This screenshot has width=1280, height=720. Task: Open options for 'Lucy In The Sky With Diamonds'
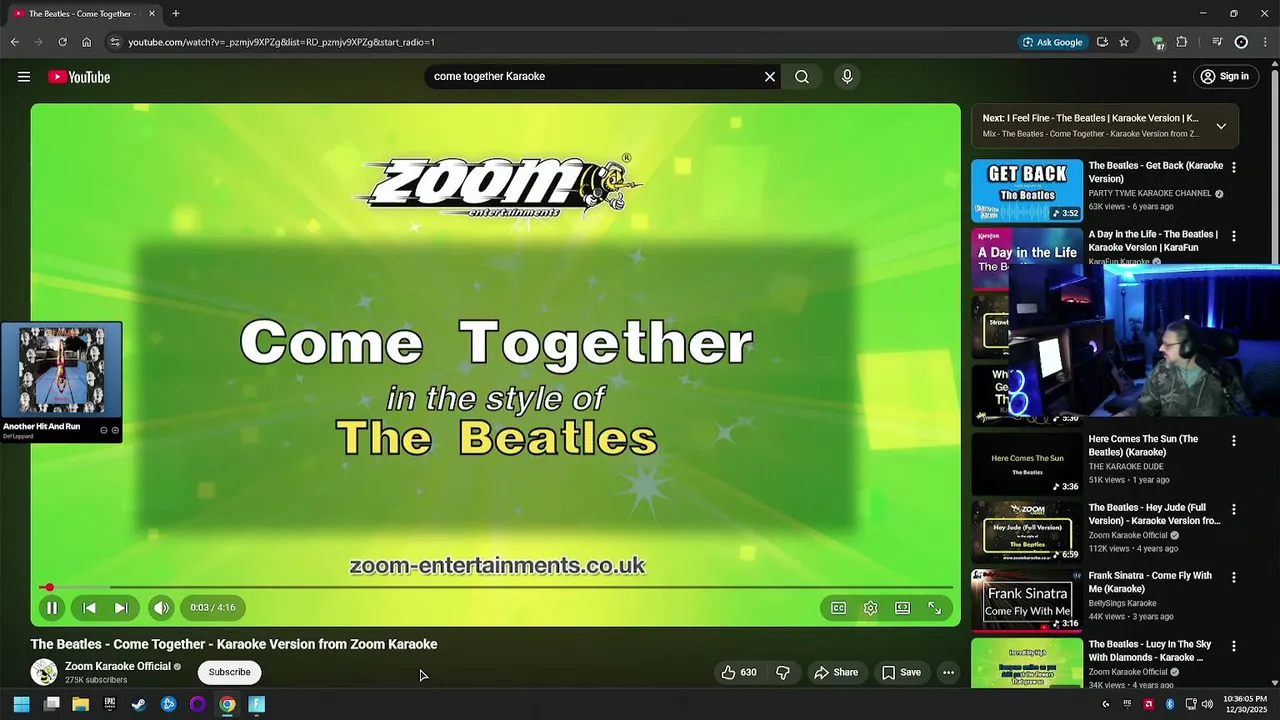click(1233, 646)
